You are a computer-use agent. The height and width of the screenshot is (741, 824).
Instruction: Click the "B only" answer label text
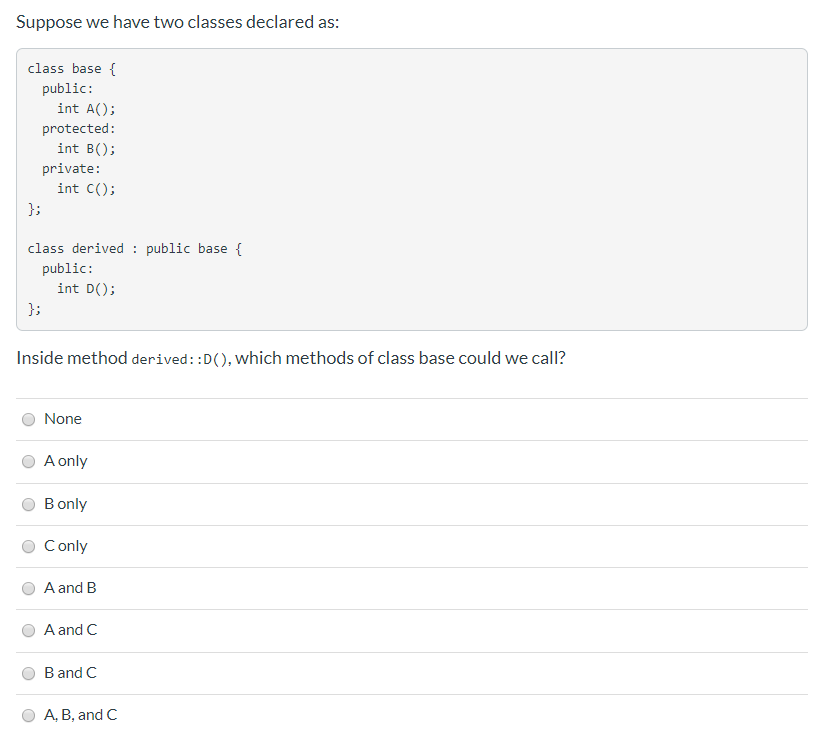coord(65,504)
